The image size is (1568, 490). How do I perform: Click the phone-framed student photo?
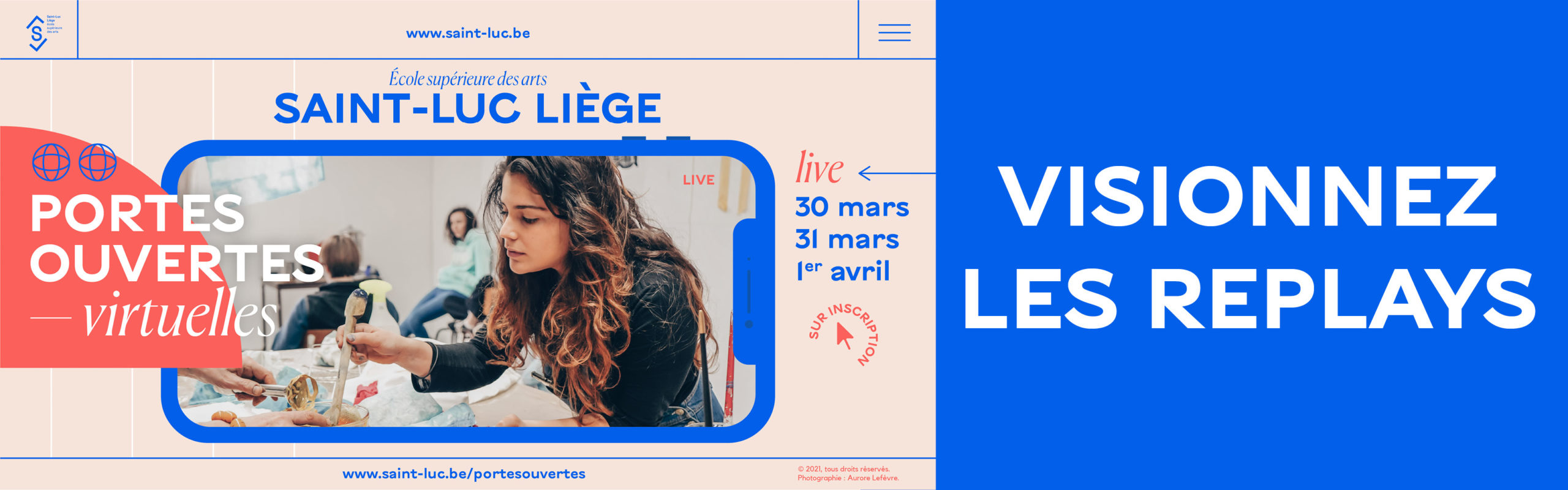[x=466, y=292]
